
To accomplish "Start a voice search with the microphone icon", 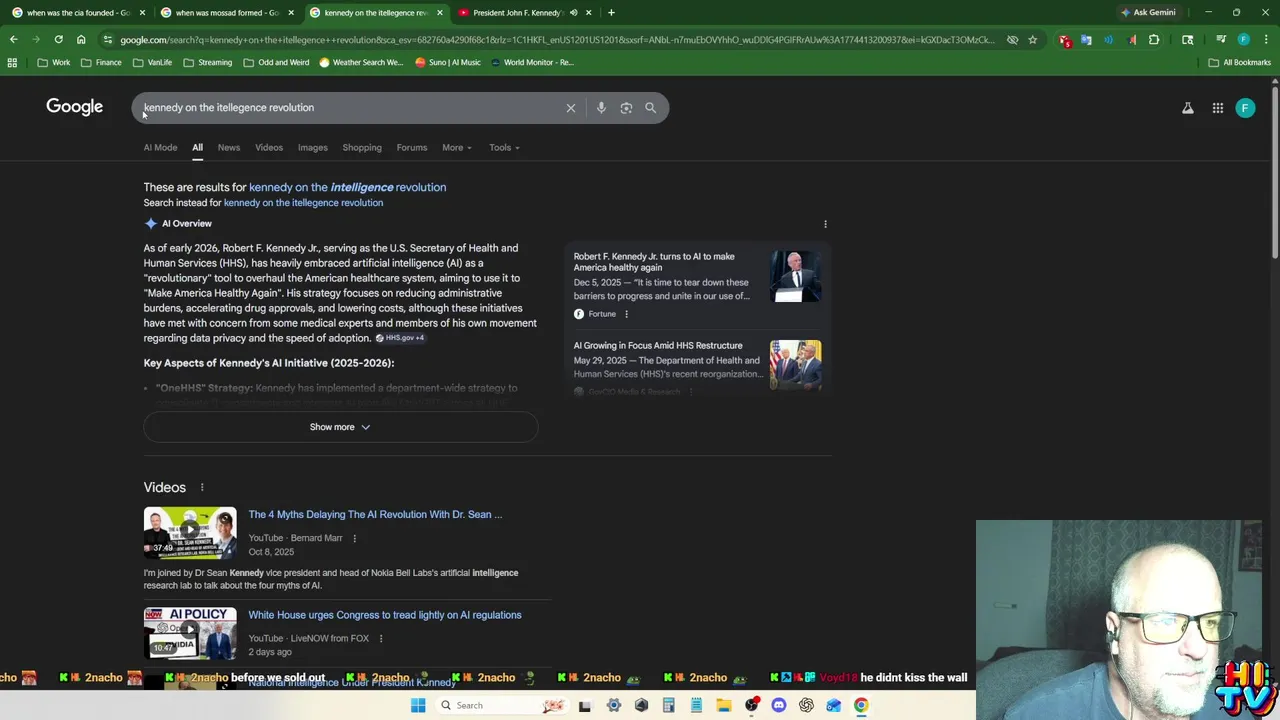I will (601, 108).
